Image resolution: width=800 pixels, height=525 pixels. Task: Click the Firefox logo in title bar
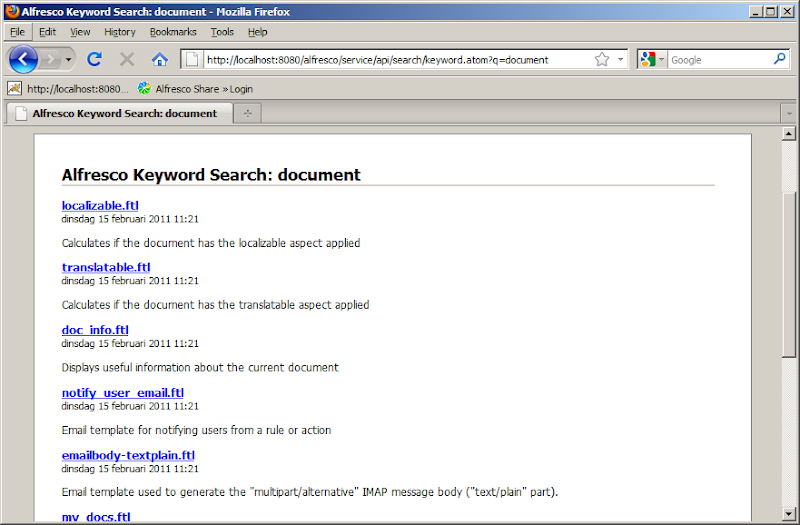point(12,11)
